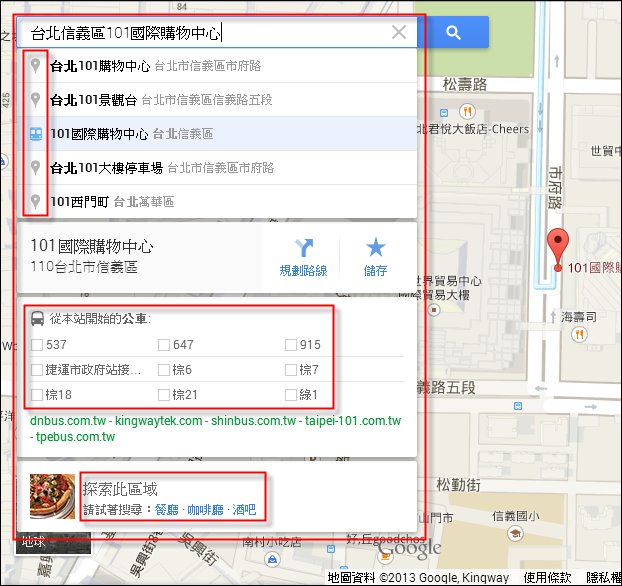Image resolution: width=622 pixels, height=586 pixels.
Task: Click shopping bag icon below 南村小吃店
Action: click(x=272, y=560)
